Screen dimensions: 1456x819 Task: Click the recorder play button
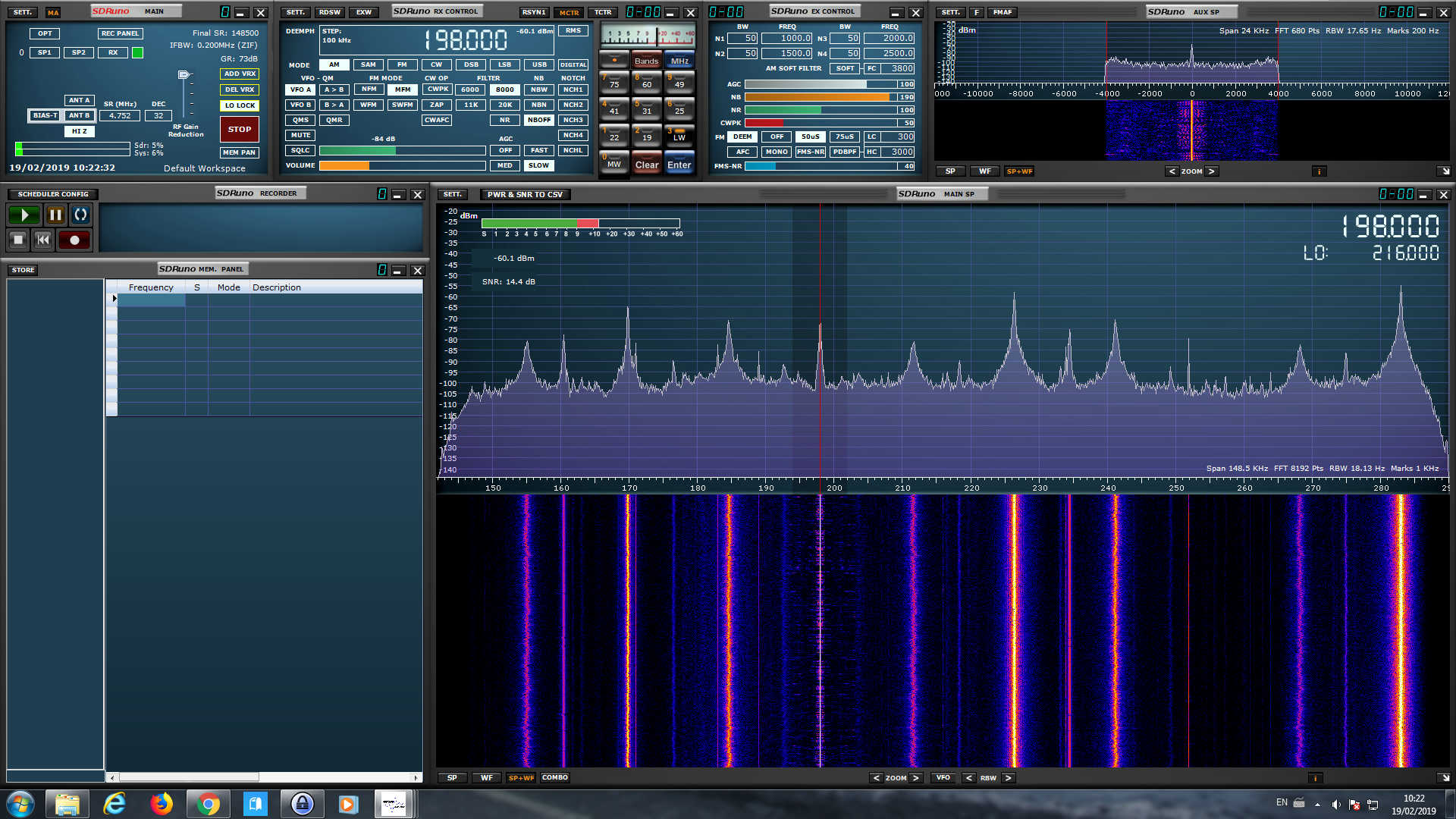pyautogui.click(x=24, y=215)
